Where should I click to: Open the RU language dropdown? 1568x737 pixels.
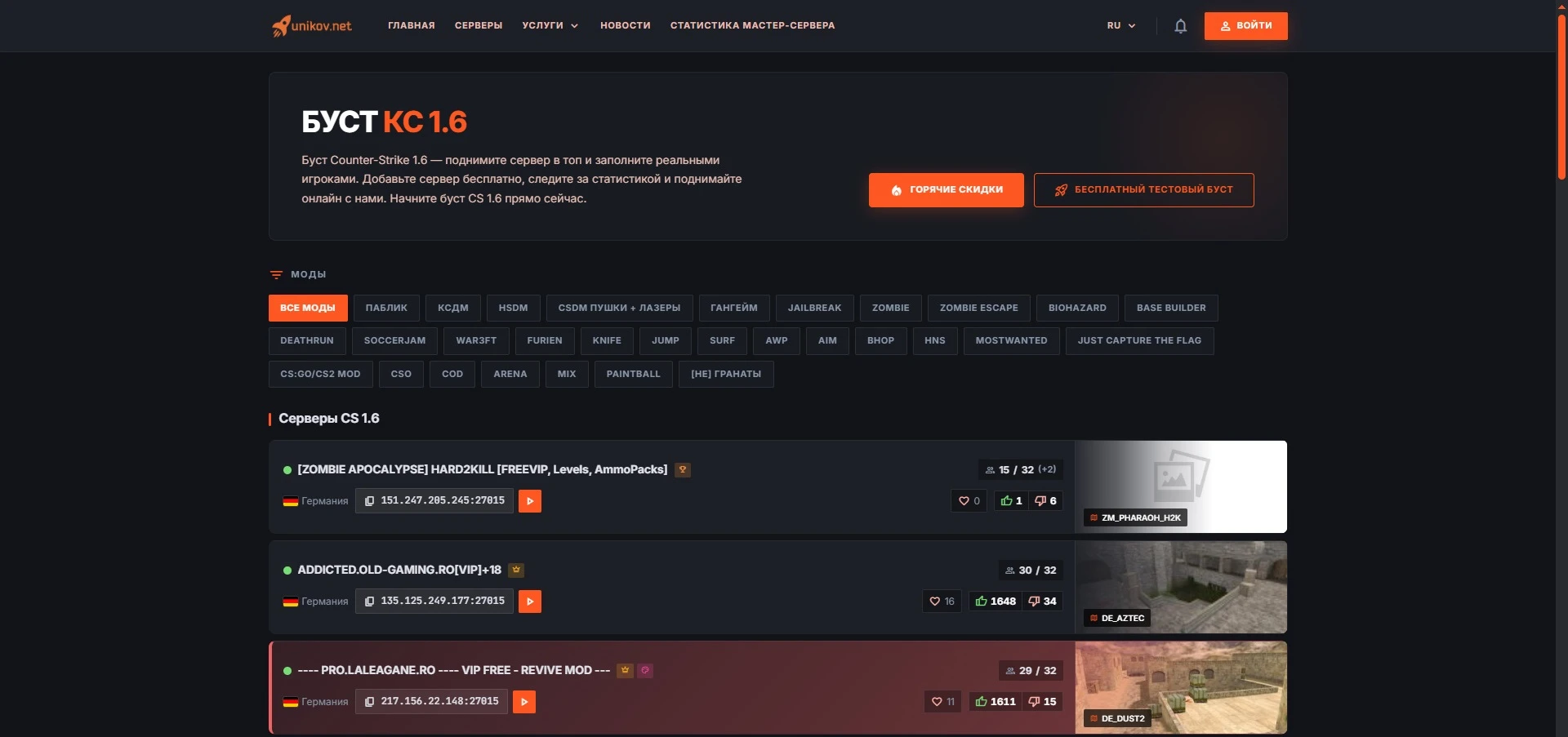pyautogui.click(x=1121, y=26)
